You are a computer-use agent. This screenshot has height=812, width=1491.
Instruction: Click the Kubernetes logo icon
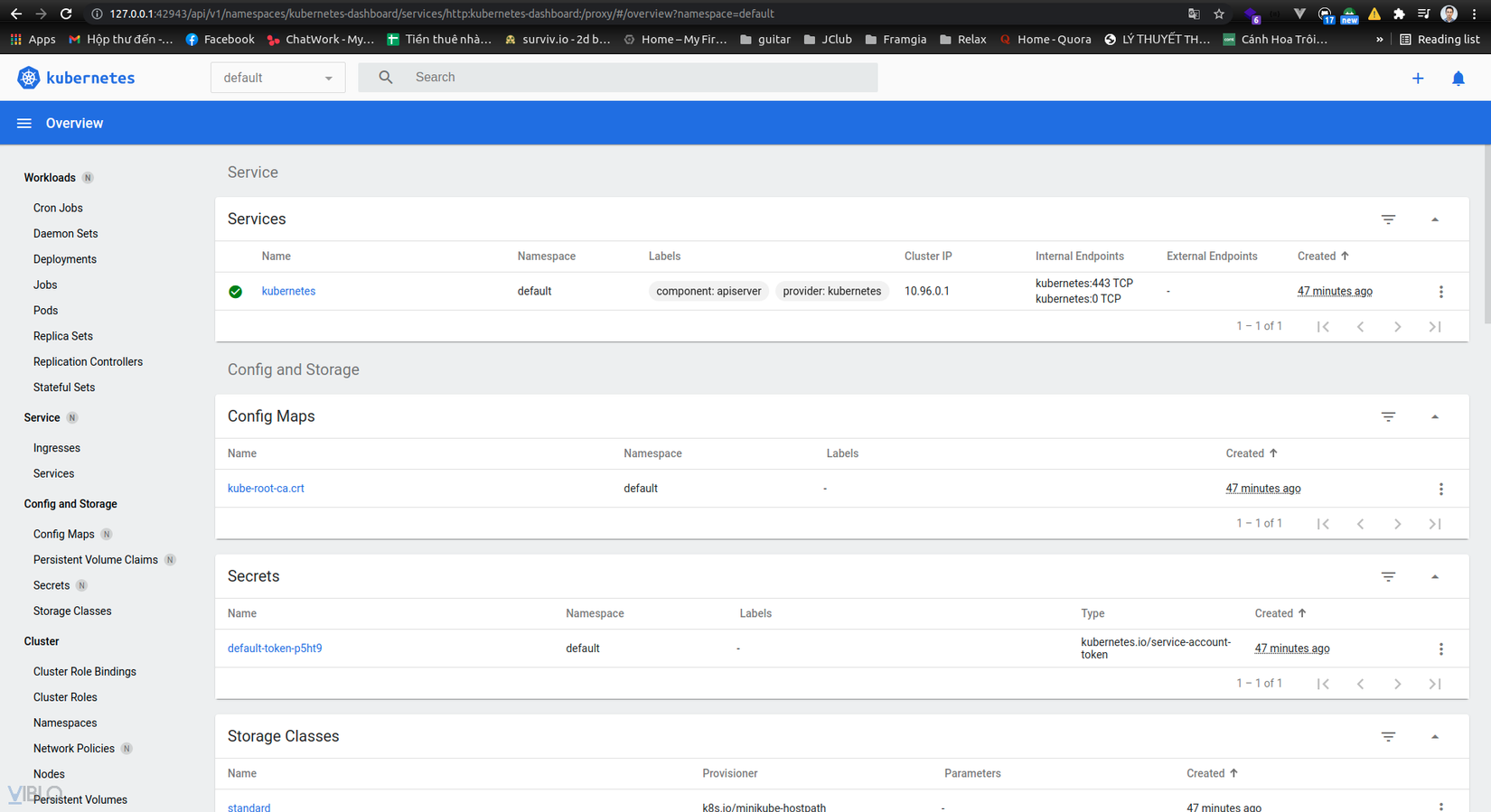click(x=29, y=78)
